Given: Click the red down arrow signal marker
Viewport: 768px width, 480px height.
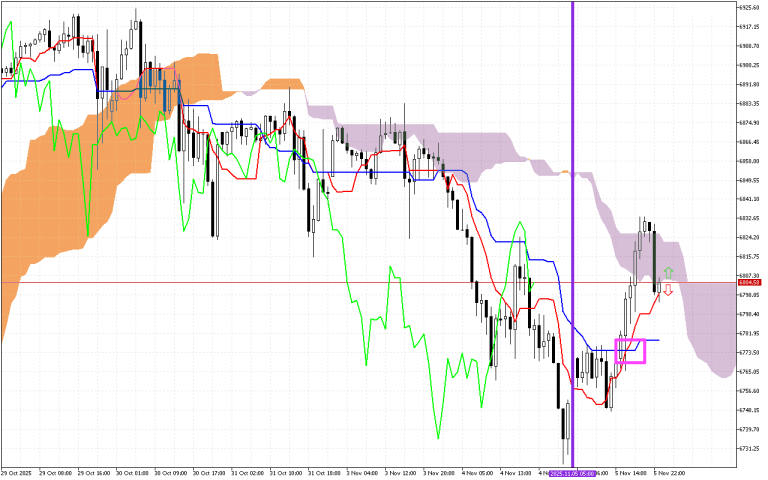Looking at the screenshot, I should click(668, 290).
